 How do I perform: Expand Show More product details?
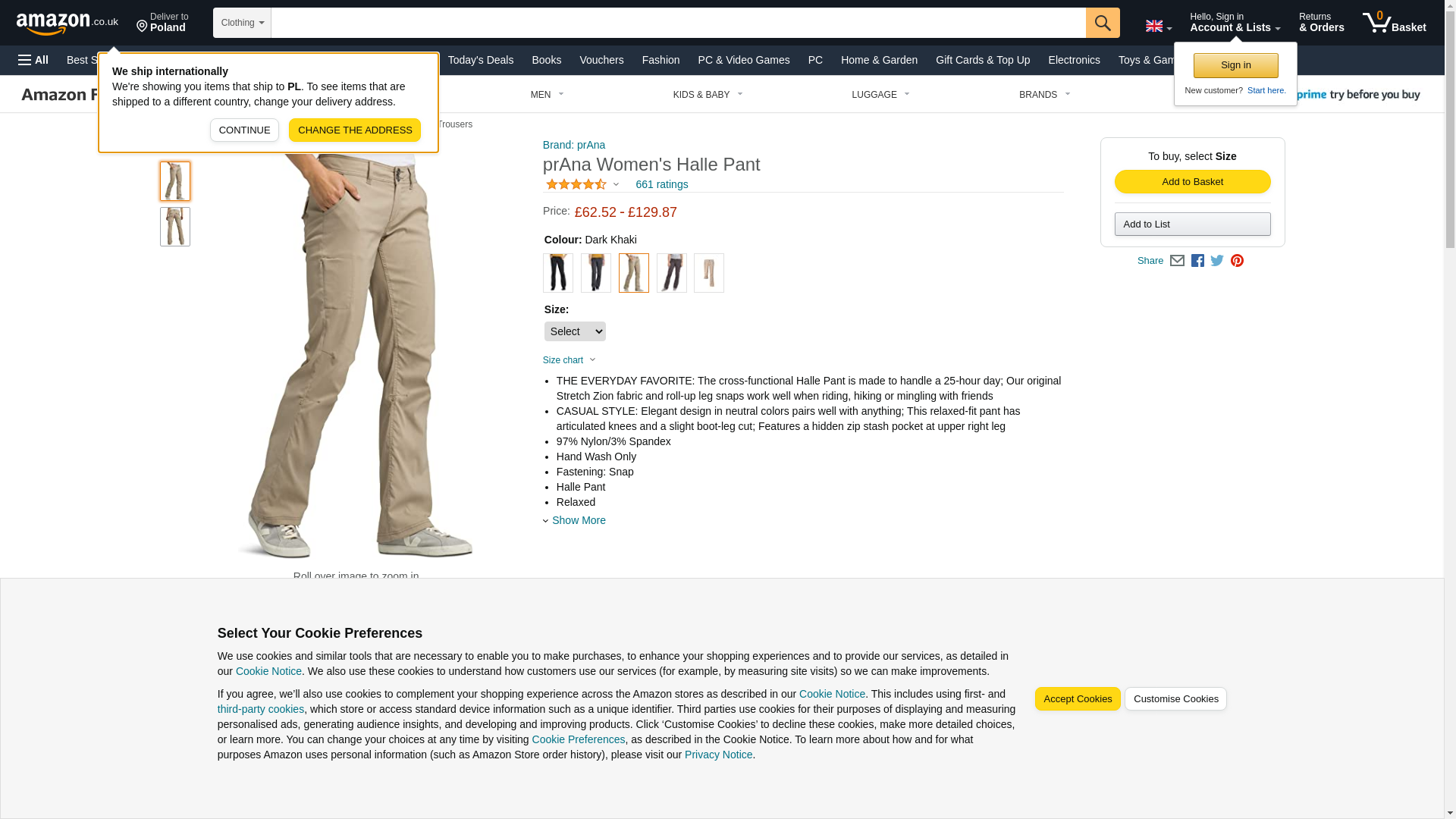point(578,520)
